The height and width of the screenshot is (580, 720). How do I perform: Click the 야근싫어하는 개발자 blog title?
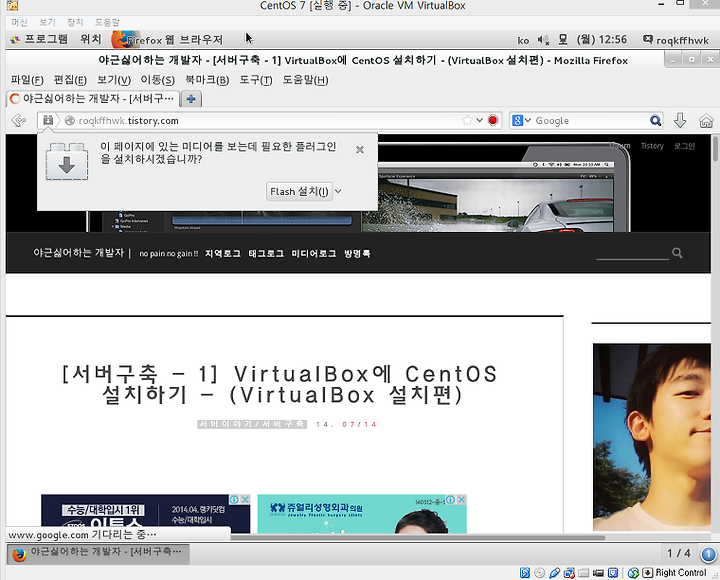[x=79, y=253]
